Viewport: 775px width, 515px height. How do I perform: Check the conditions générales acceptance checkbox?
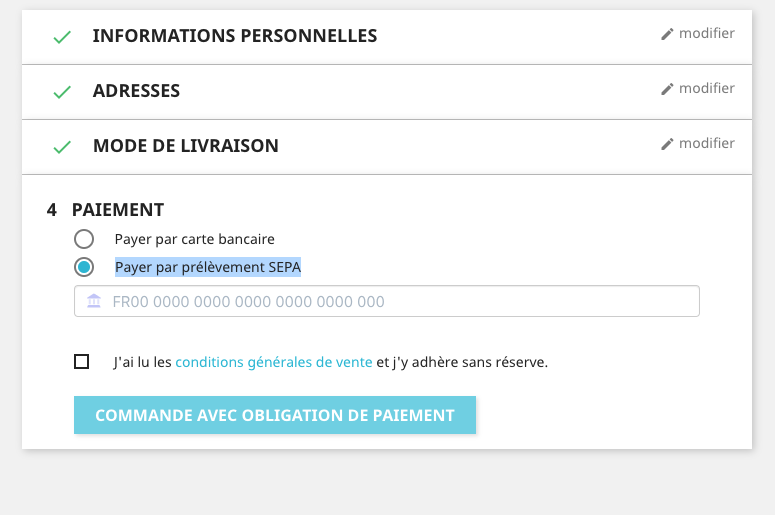coord(82,362)
